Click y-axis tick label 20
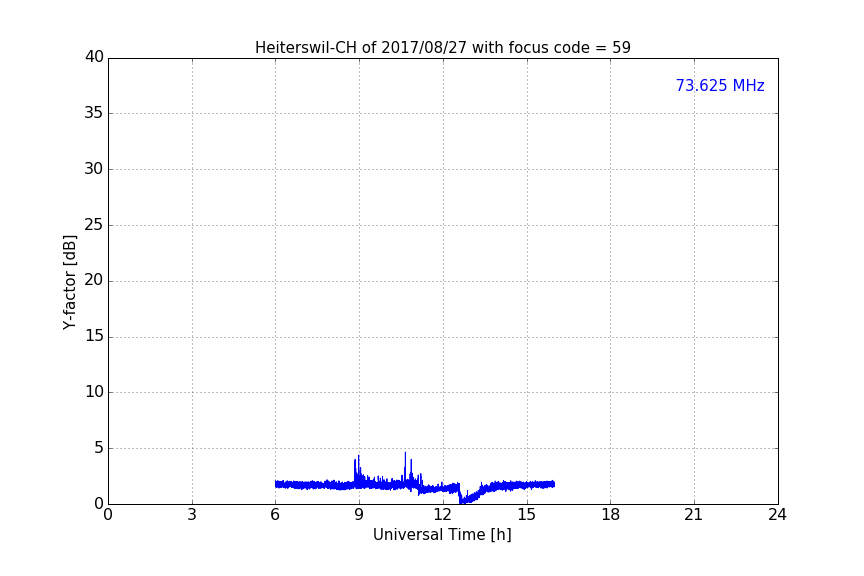Screen dimensions: 864x576 pos(94,280)
